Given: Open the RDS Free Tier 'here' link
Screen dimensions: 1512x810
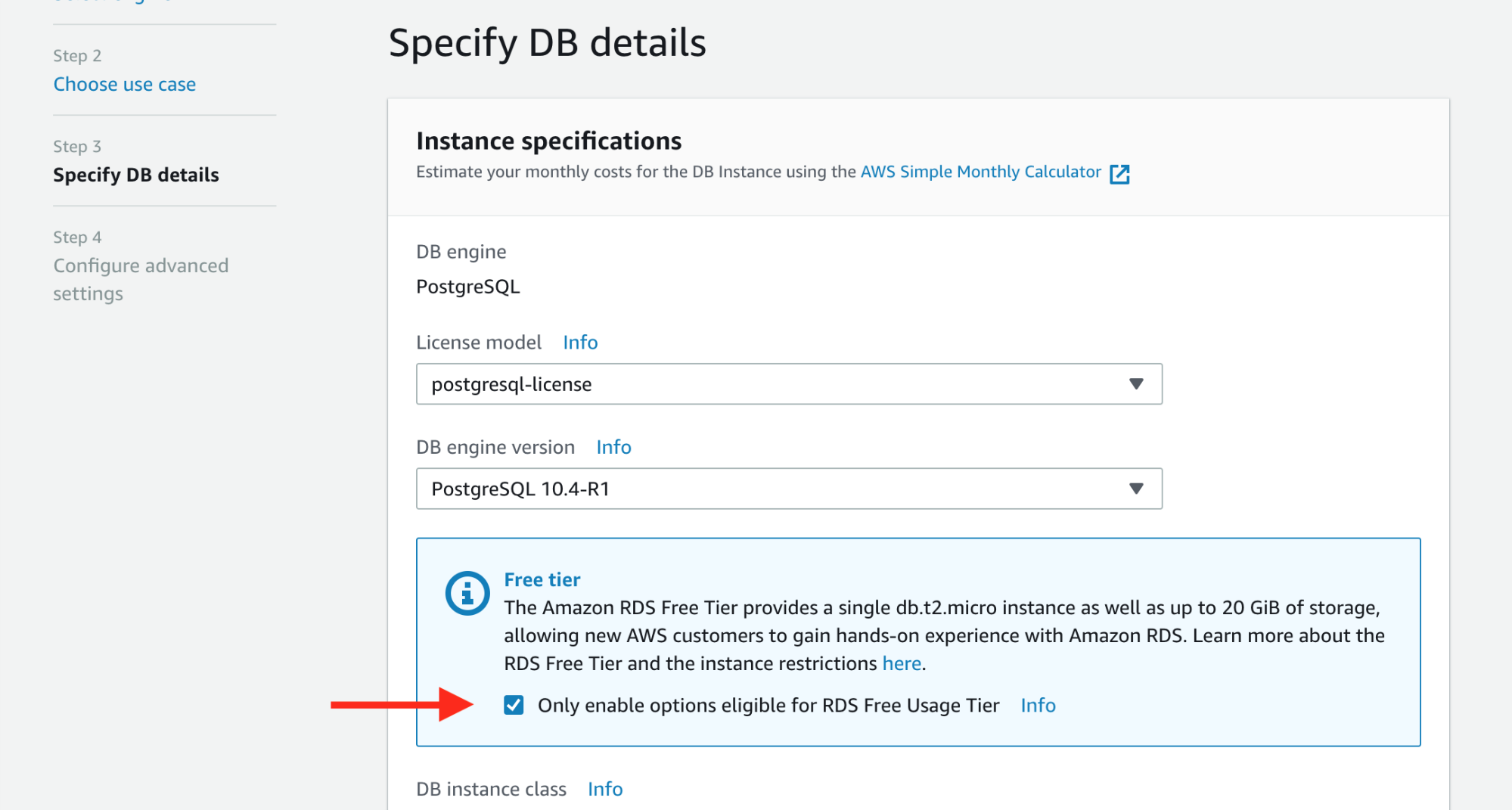Looking at the screenshot, I should click(902, 663).
